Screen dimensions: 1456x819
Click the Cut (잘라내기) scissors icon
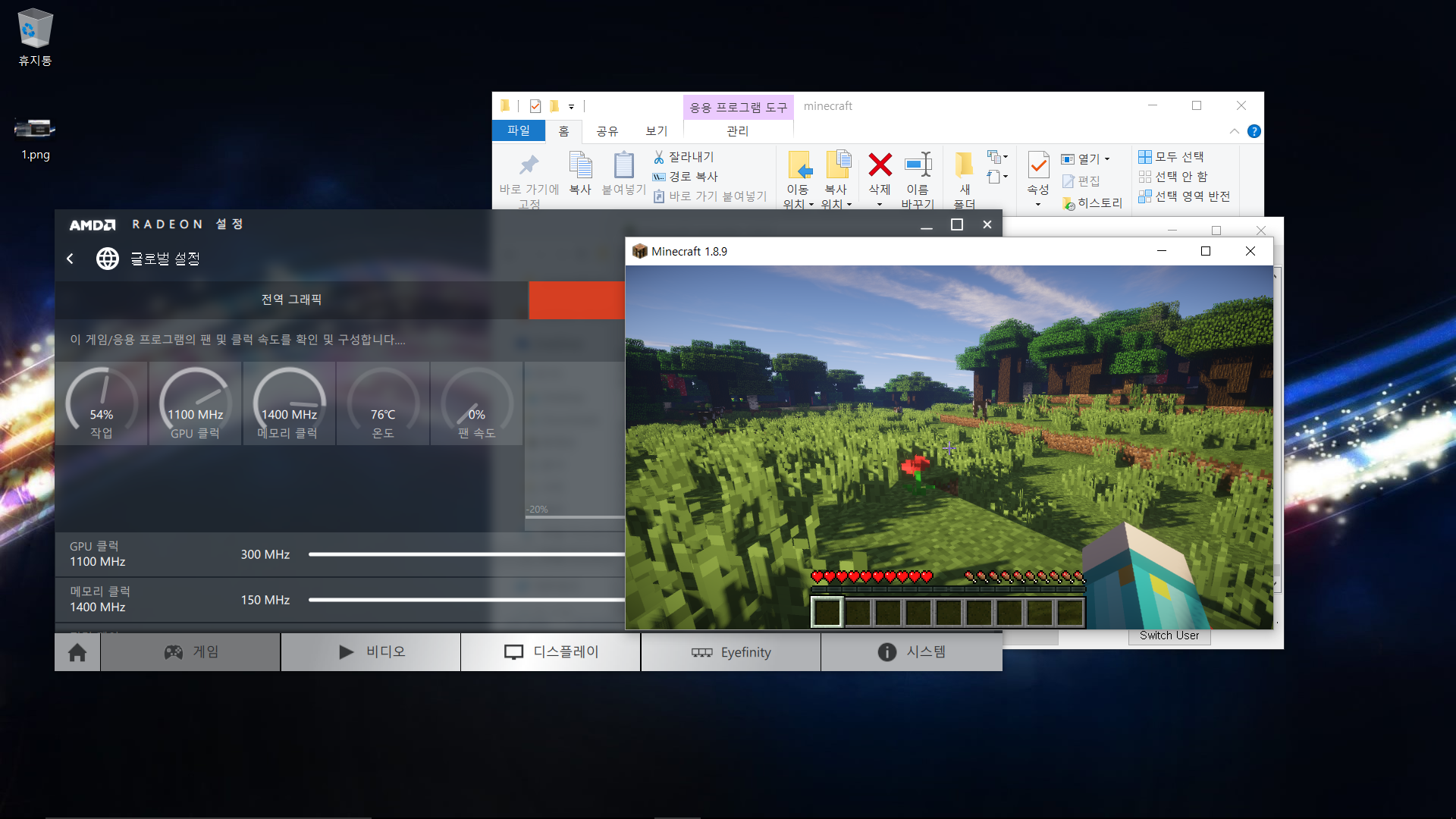coord(659,157)
